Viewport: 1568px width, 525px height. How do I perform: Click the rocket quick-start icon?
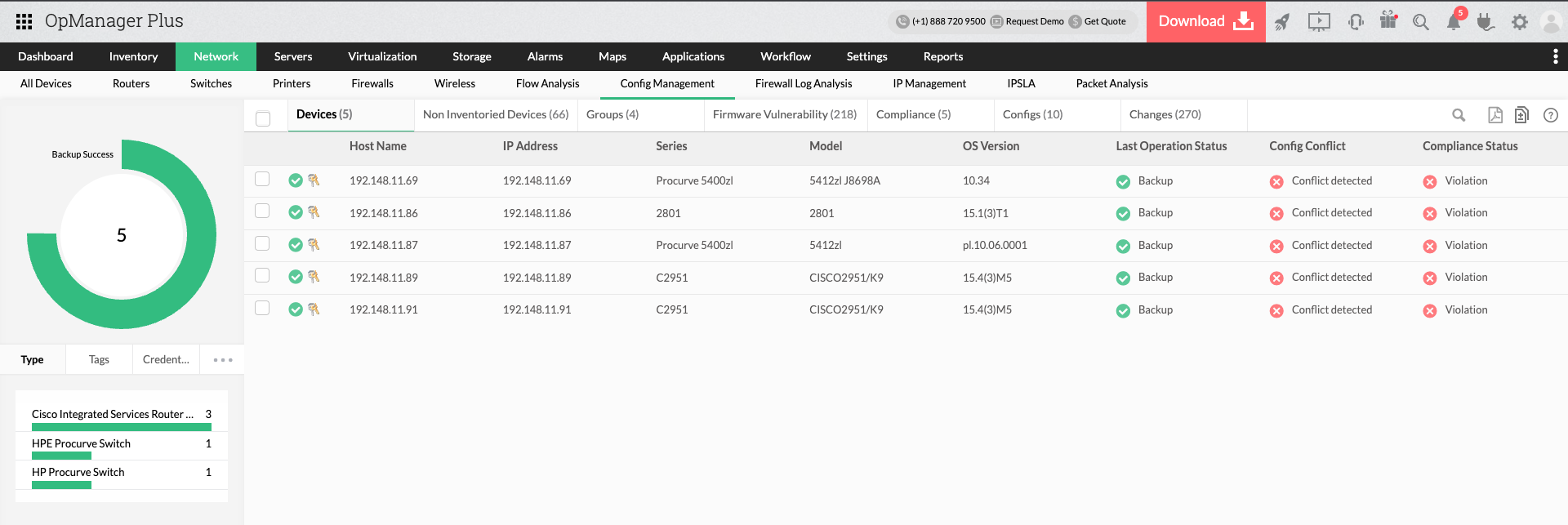click(1282, 22)
